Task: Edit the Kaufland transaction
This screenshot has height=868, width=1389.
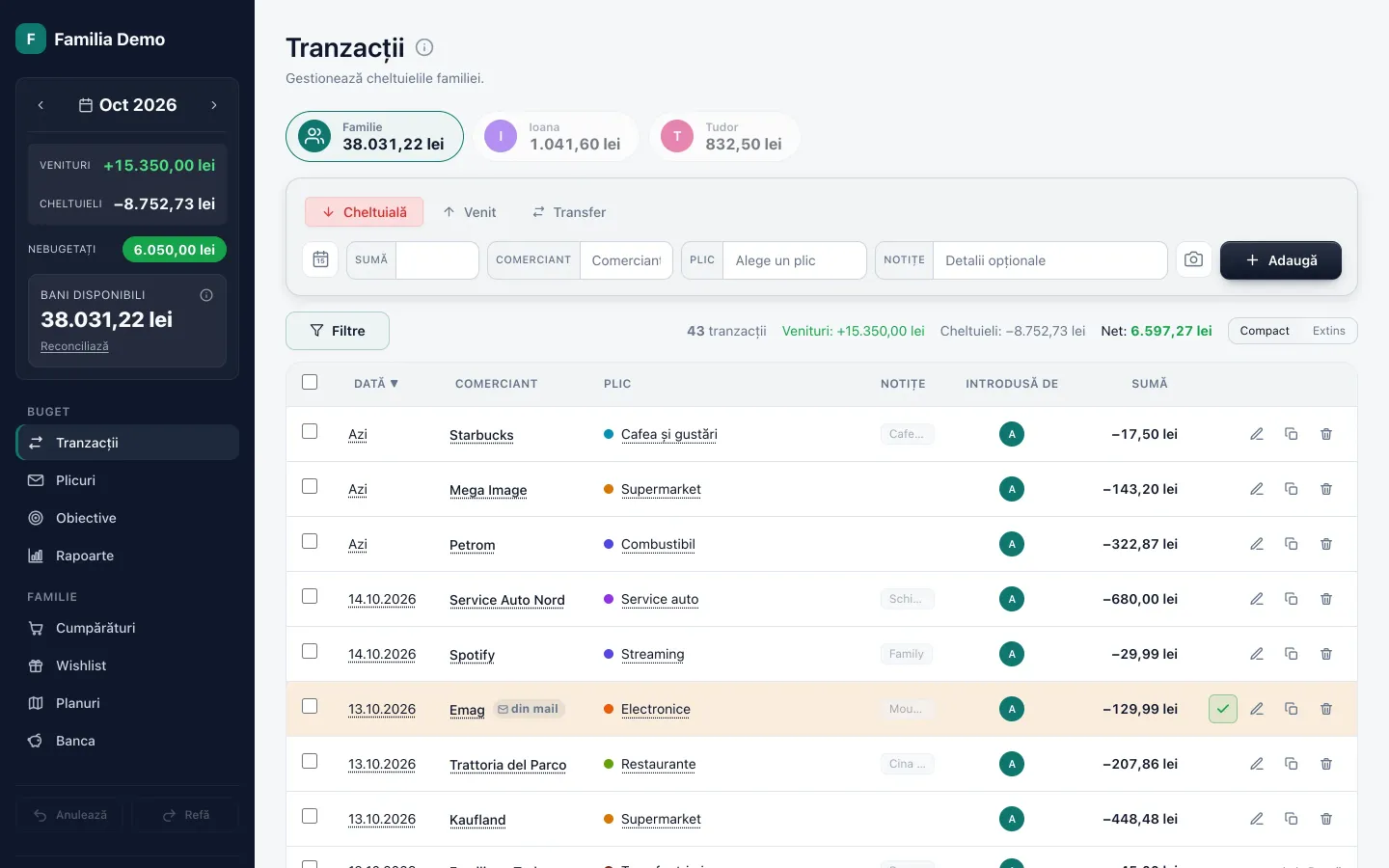Action: (1257, 819)
